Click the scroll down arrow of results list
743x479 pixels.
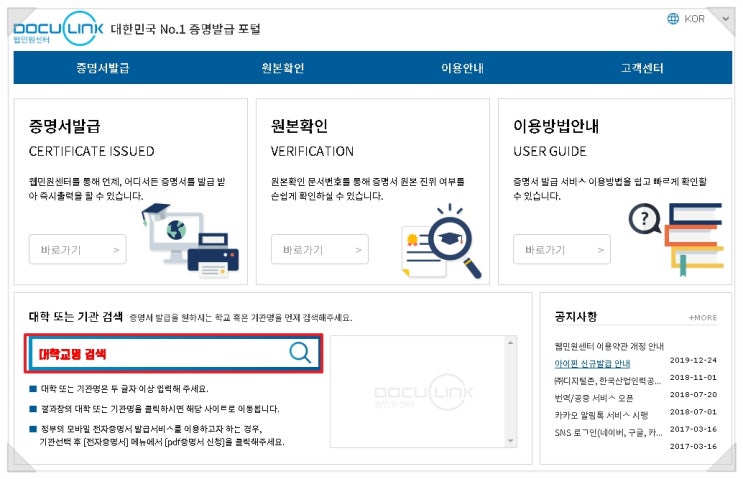click(510, 441)
